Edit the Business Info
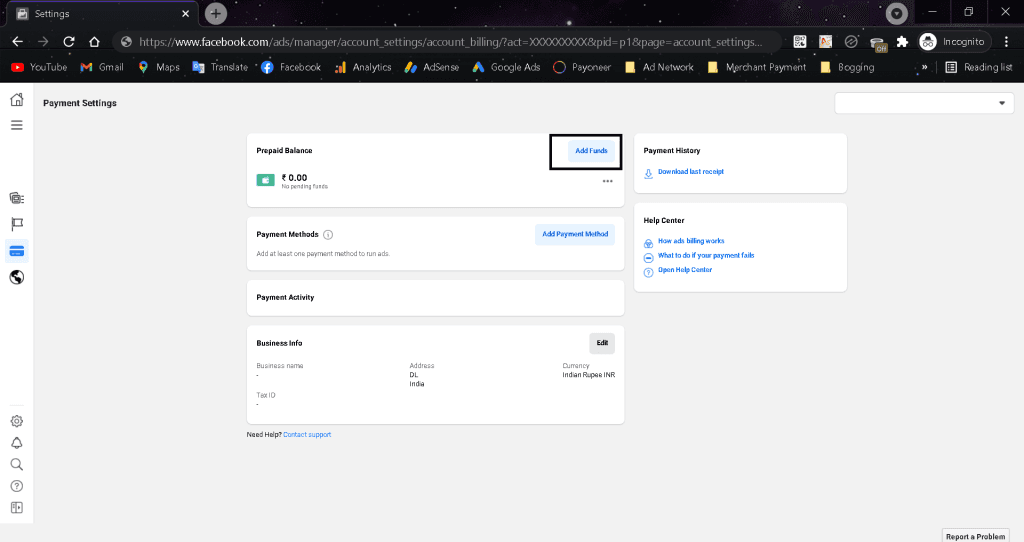The width and height of the screenshot is (1024, 542). 602,343
